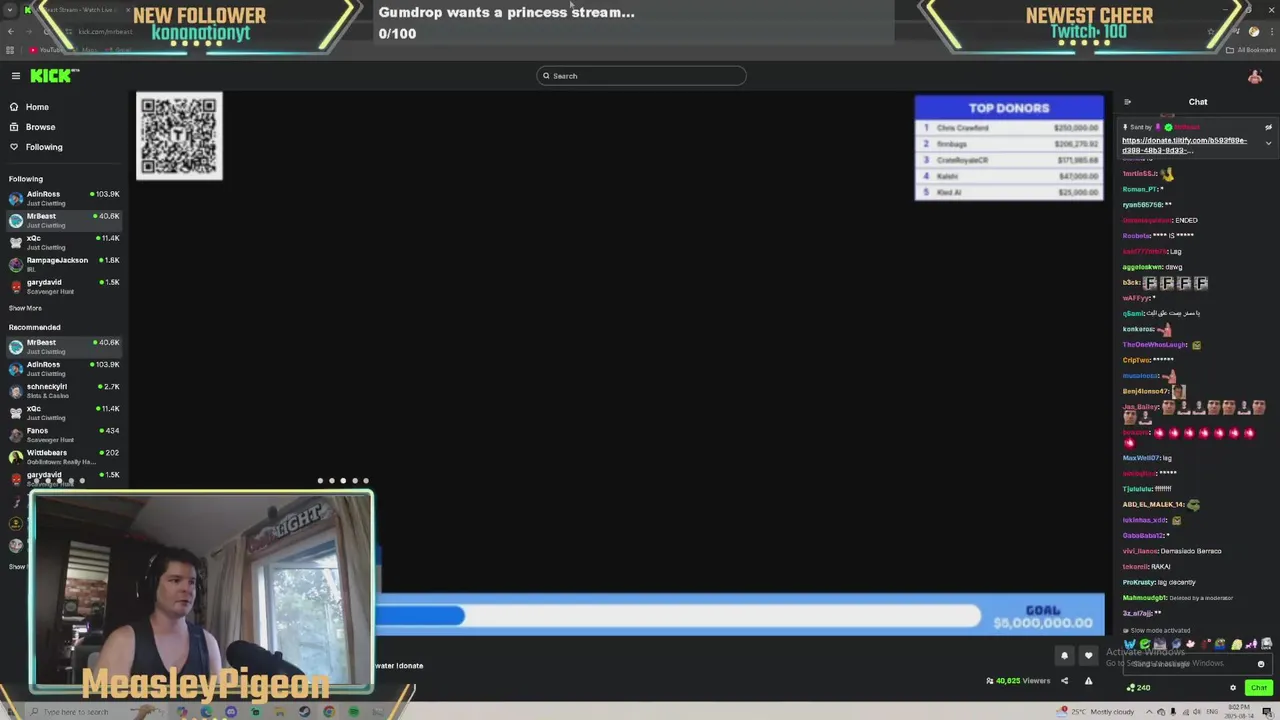Click the Kick search field
The image size is (1280, 720).
(641, 76)
